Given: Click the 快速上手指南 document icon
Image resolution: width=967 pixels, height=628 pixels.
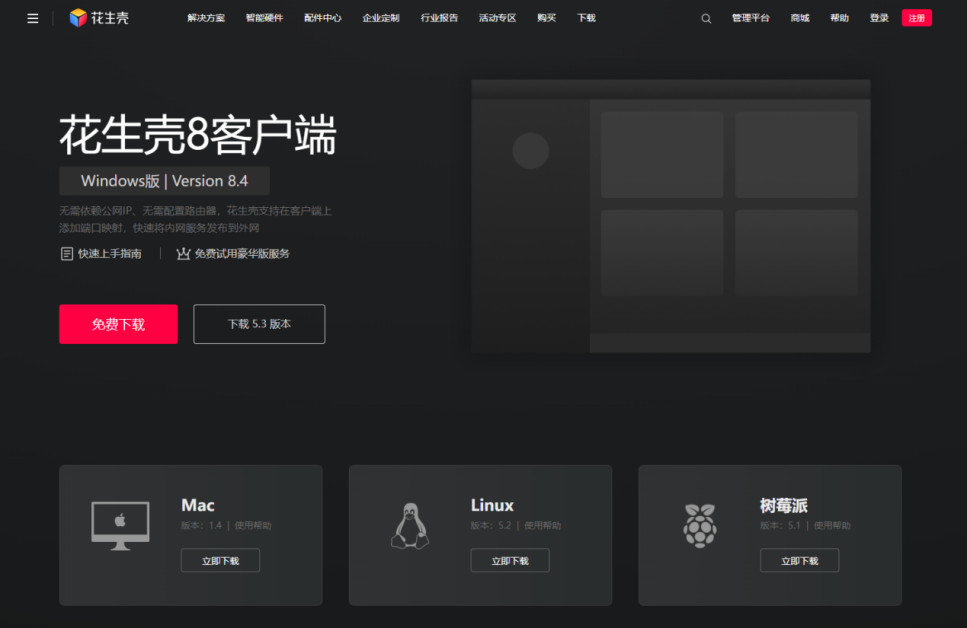Looking at the screenshot, I should click(67, 254).
